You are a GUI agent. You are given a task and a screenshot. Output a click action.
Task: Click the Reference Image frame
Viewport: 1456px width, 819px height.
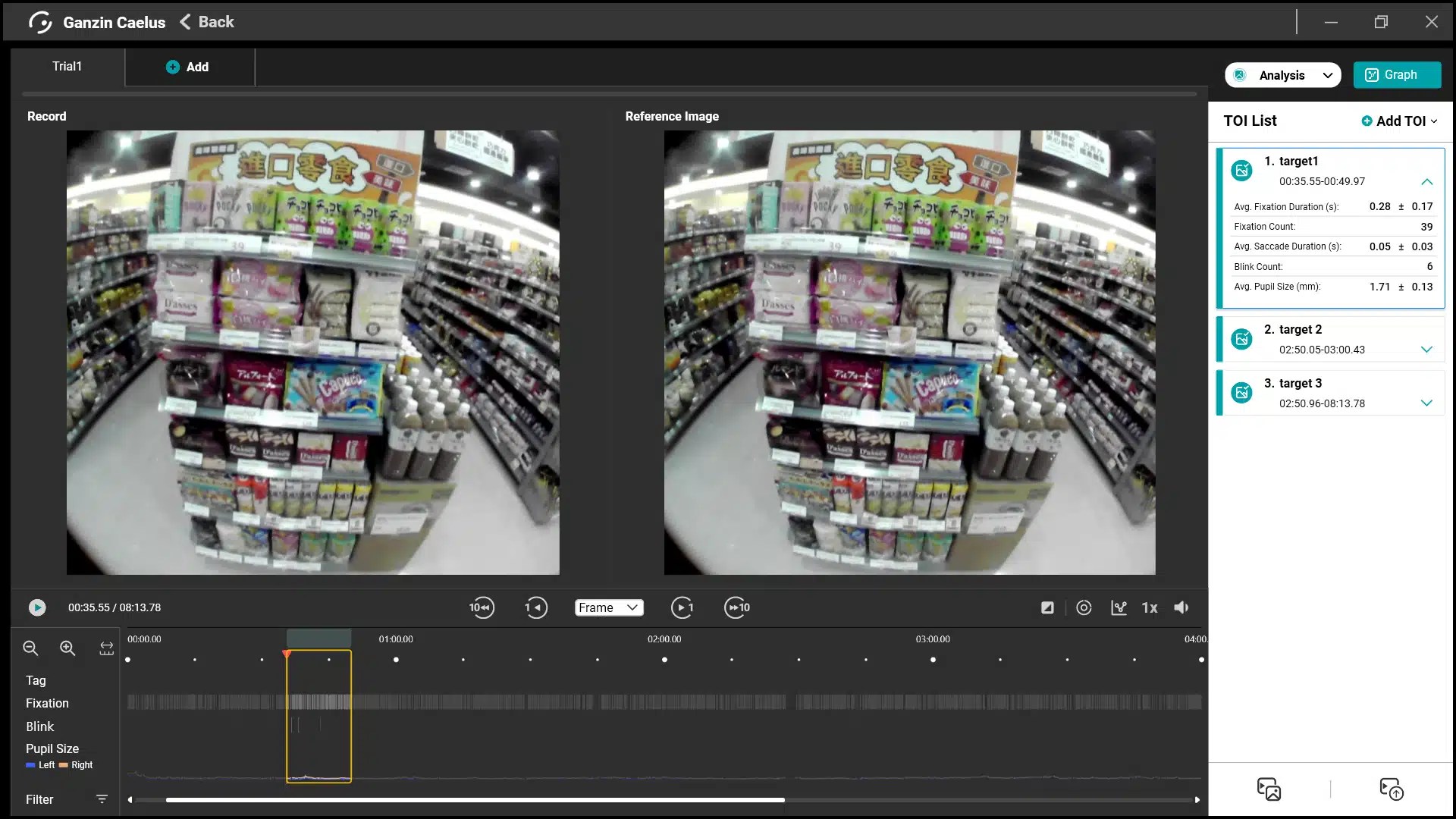click(x=910, y=353)
